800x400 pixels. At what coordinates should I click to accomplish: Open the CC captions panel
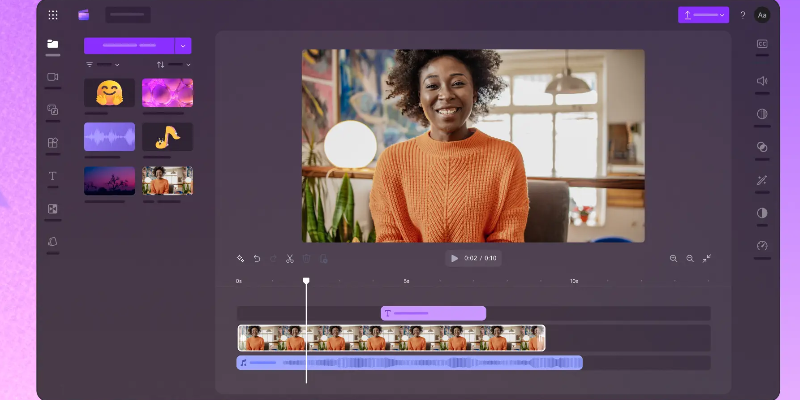point(762,44)
